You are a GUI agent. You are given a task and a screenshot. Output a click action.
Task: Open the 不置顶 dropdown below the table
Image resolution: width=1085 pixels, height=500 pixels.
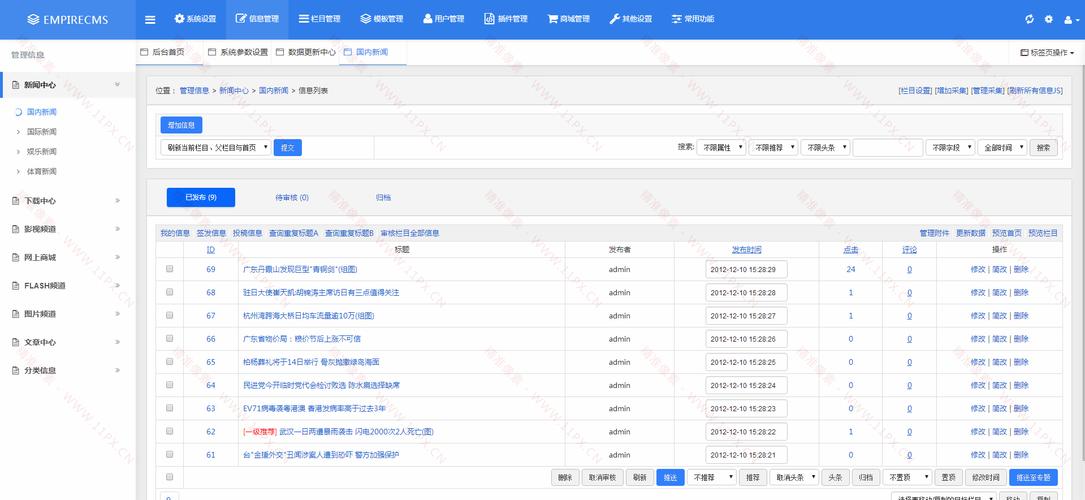tap(907, 477)
